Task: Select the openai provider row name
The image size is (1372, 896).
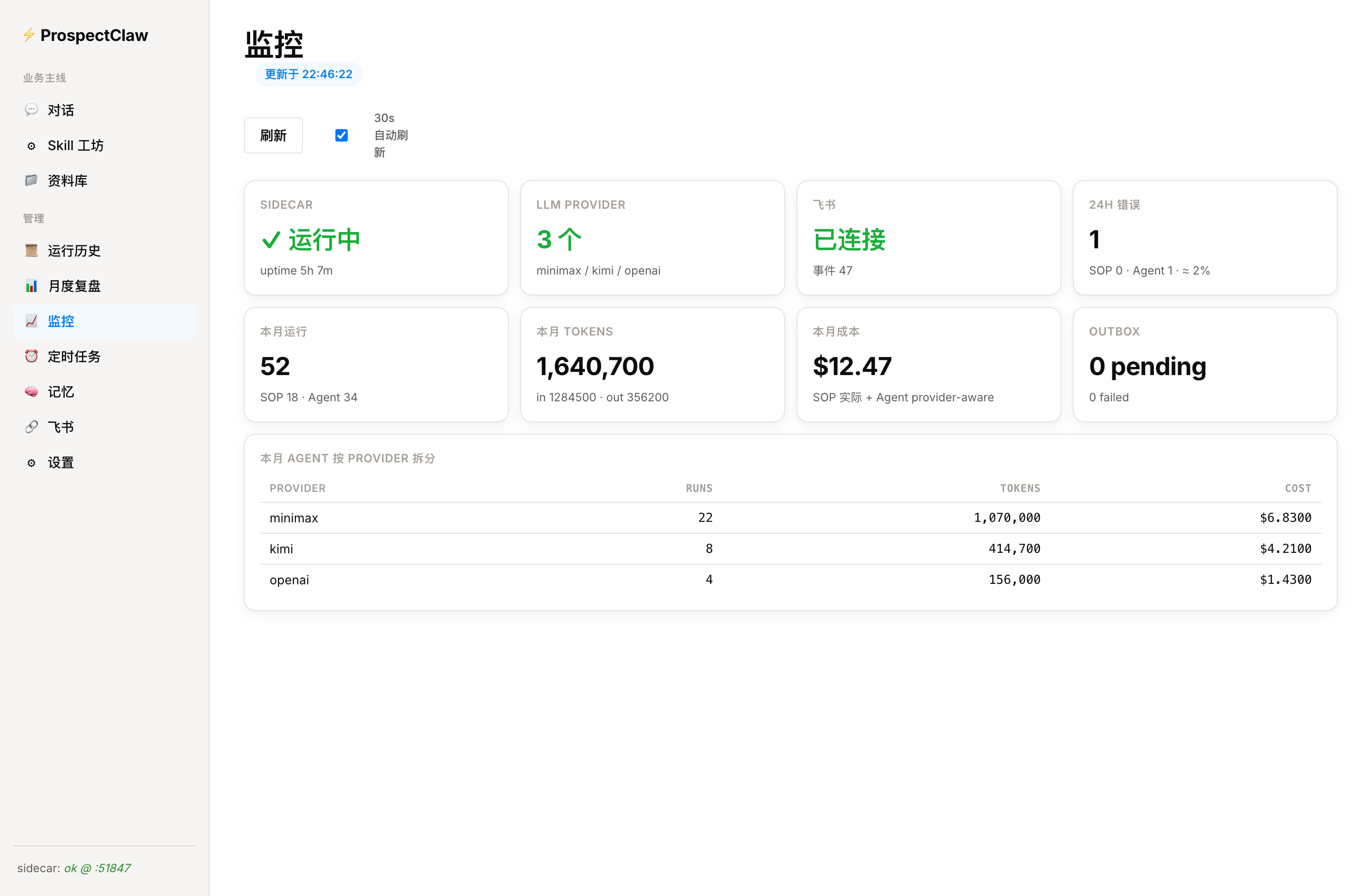Action: 289,580
